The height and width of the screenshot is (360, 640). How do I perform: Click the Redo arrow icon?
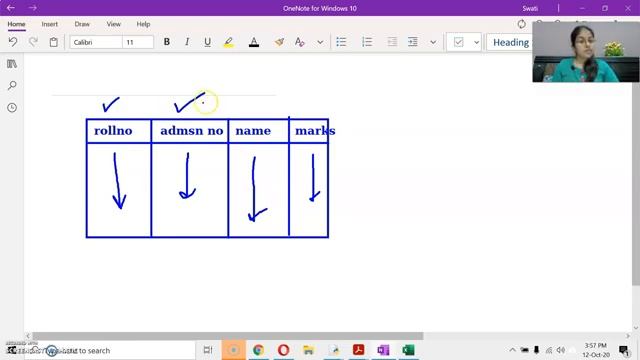33,42
